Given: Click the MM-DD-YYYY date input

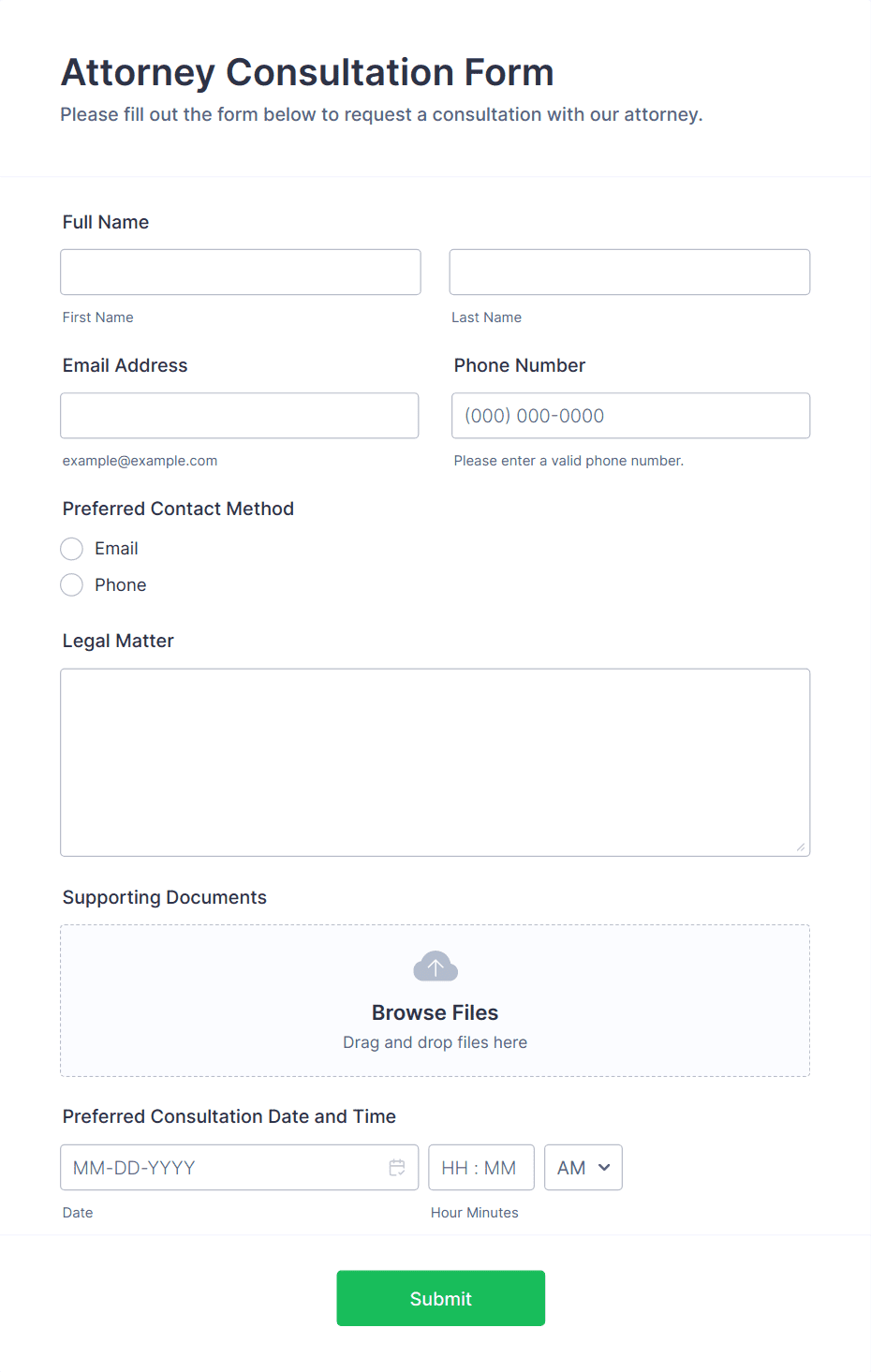Looking at the screenshot, I should pos(240,1168).
